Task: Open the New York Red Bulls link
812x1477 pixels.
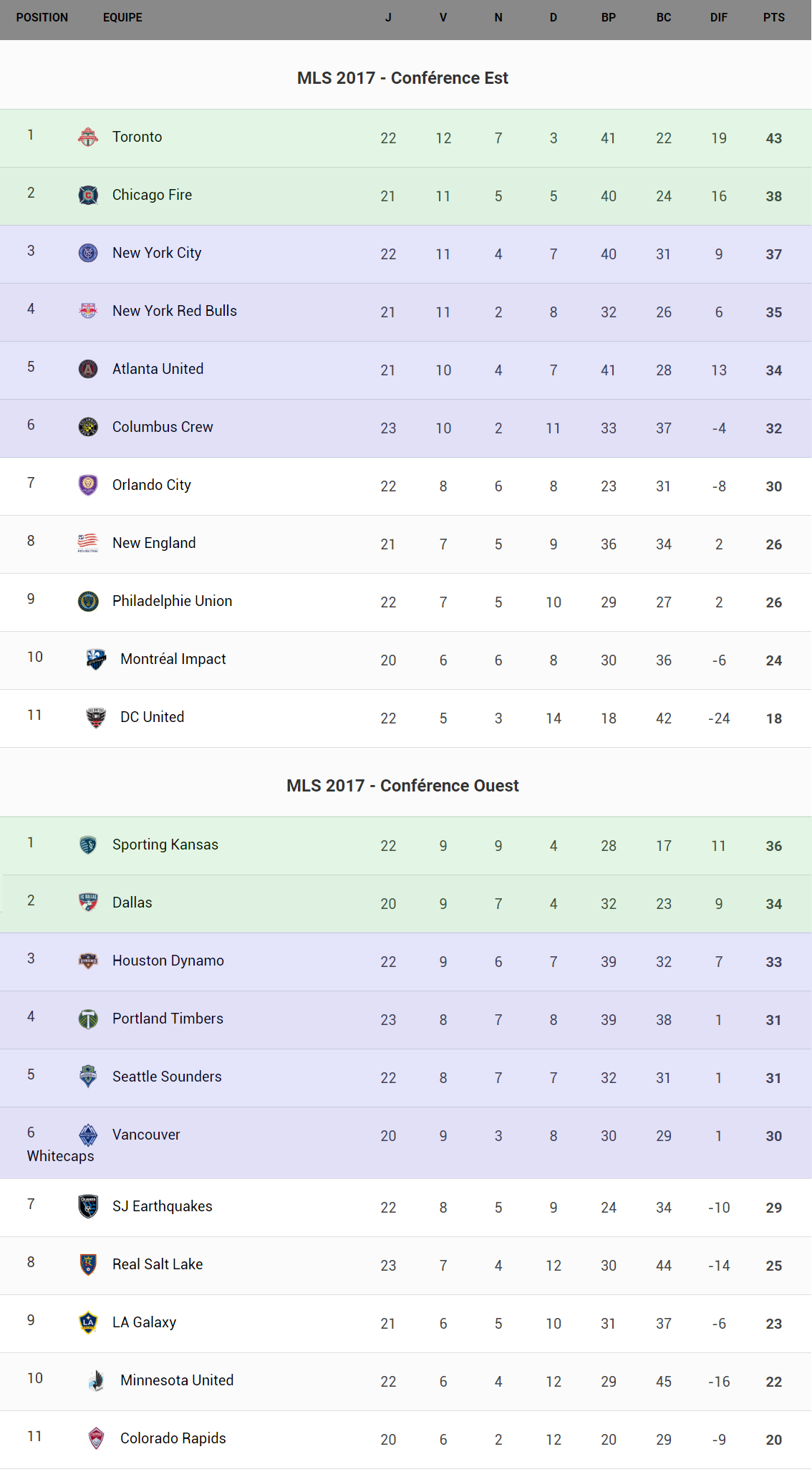Action: (x=175, y=311)
